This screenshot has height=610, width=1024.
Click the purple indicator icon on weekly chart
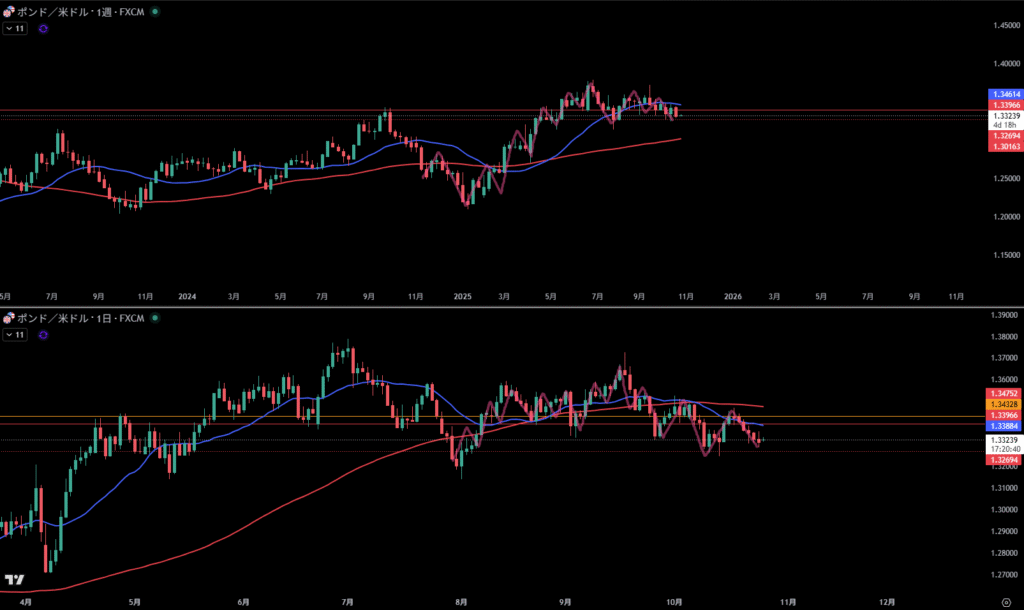click(x=43, y=29)
